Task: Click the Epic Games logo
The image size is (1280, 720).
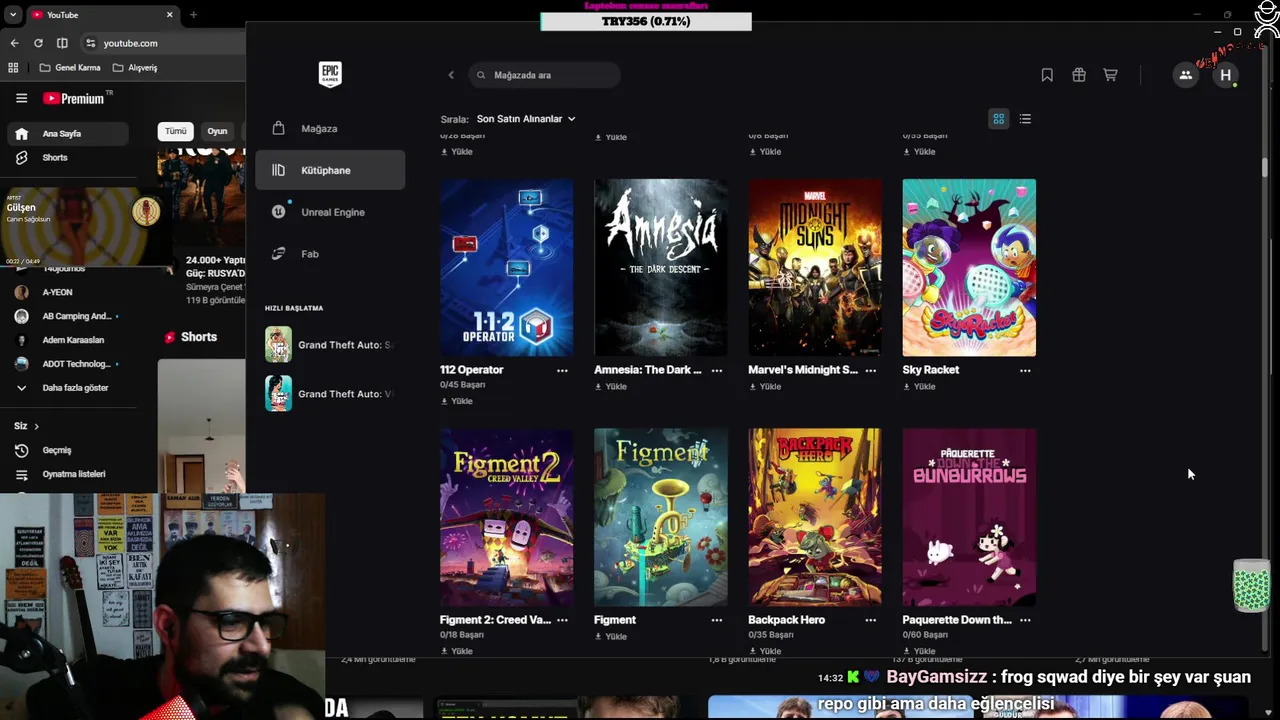Action: [330, 74]
